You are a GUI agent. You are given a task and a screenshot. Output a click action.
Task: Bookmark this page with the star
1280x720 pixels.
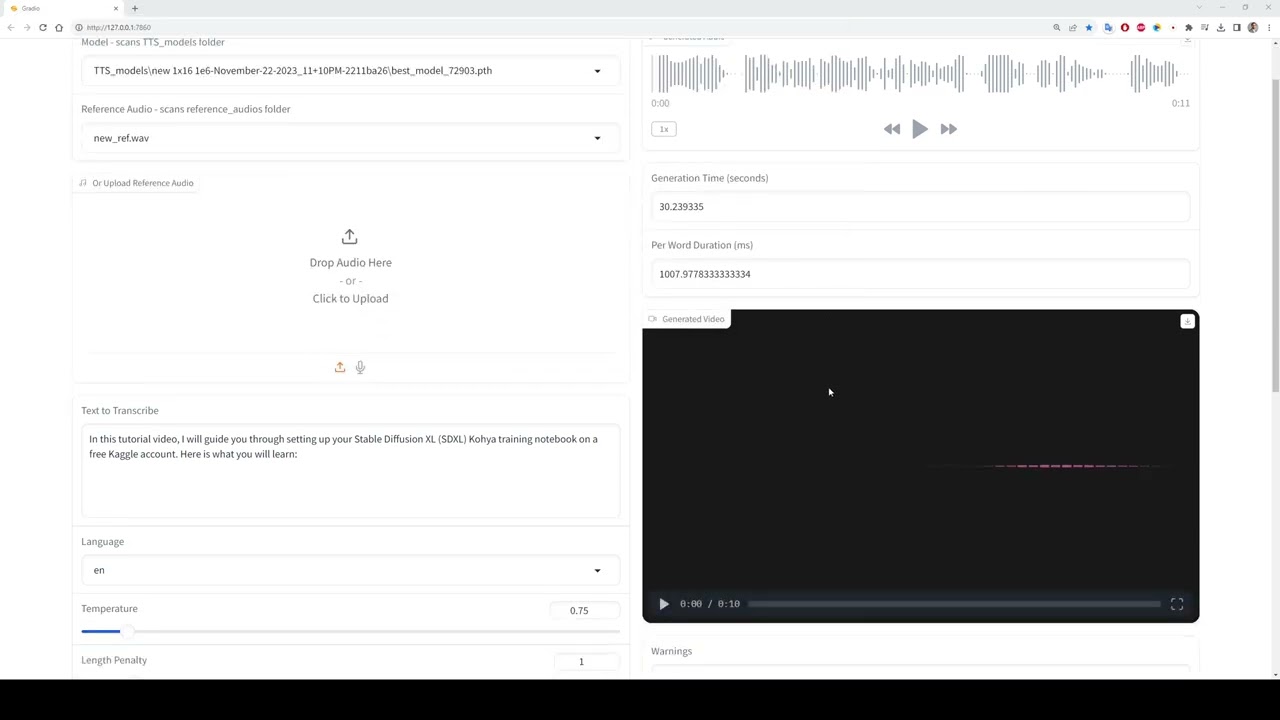click(x=1089, y=28)
